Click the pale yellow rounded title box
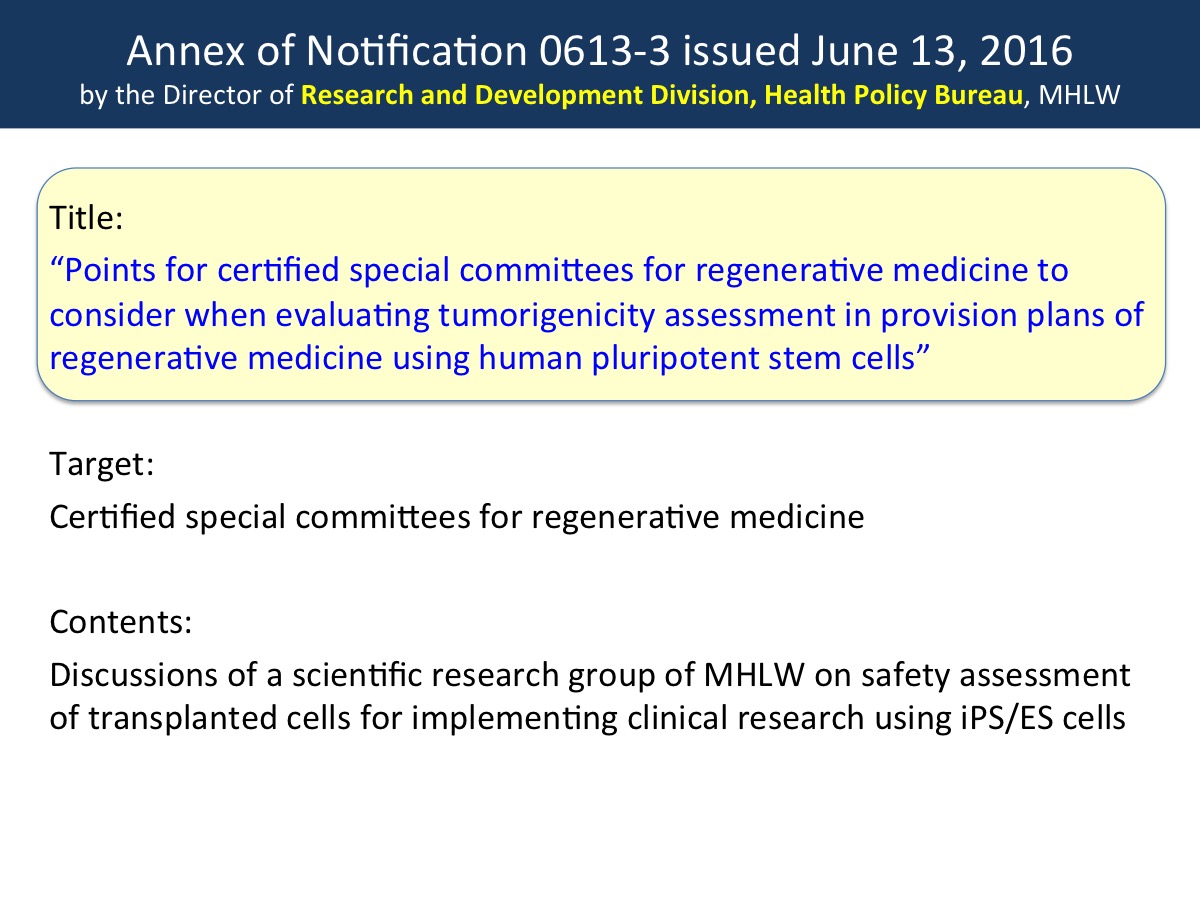This screenshot has width=1200, height=900. tap(602, 285)
